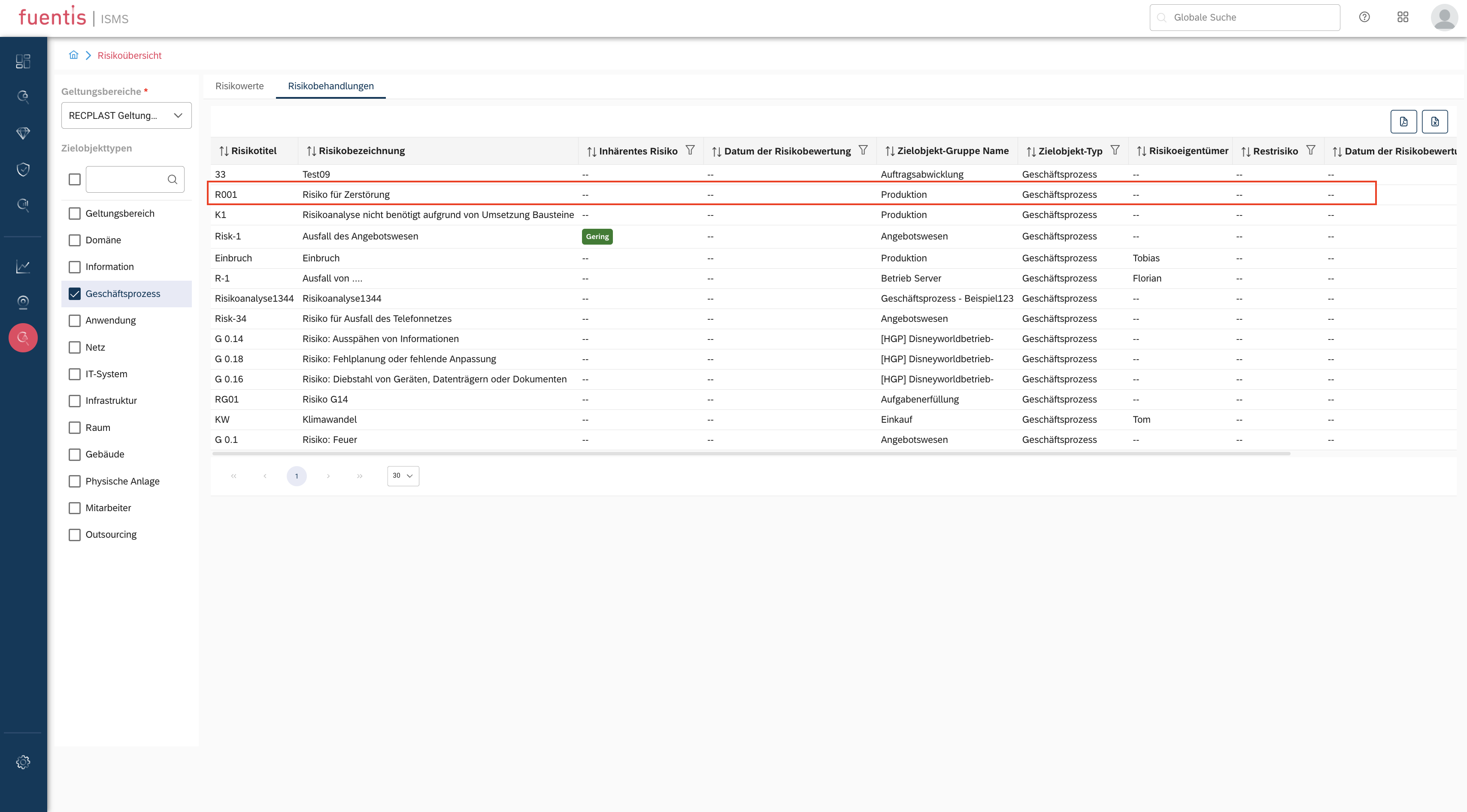Screen dimensions: 1467x812
Task: Open settings gear in left sidebar
Action: coord(23,762)
